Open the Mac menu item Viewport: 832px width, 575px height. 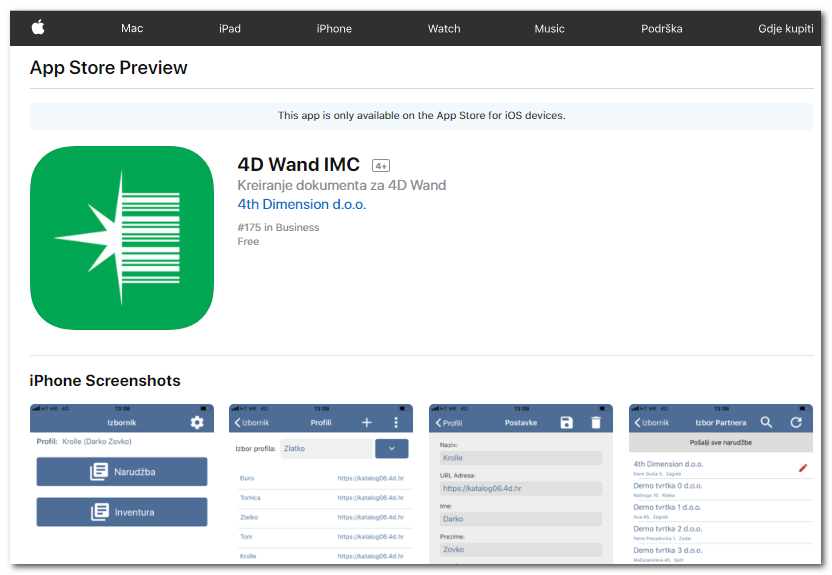pos(132,29)
